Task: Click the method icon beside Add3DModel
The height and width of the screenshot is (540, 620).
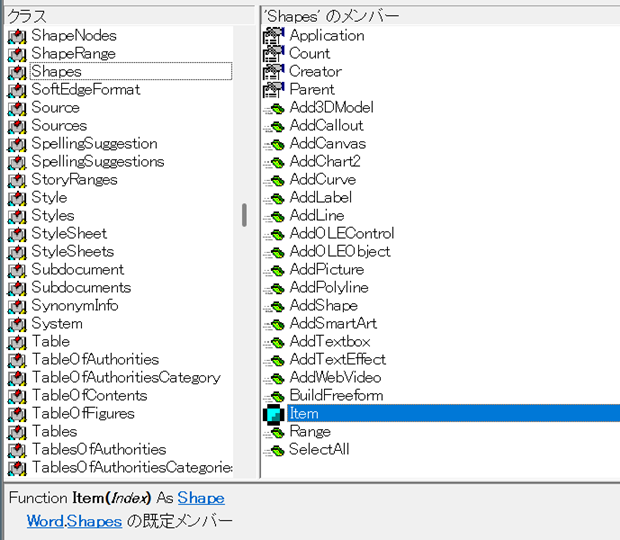Action: [x=274, y=109]
